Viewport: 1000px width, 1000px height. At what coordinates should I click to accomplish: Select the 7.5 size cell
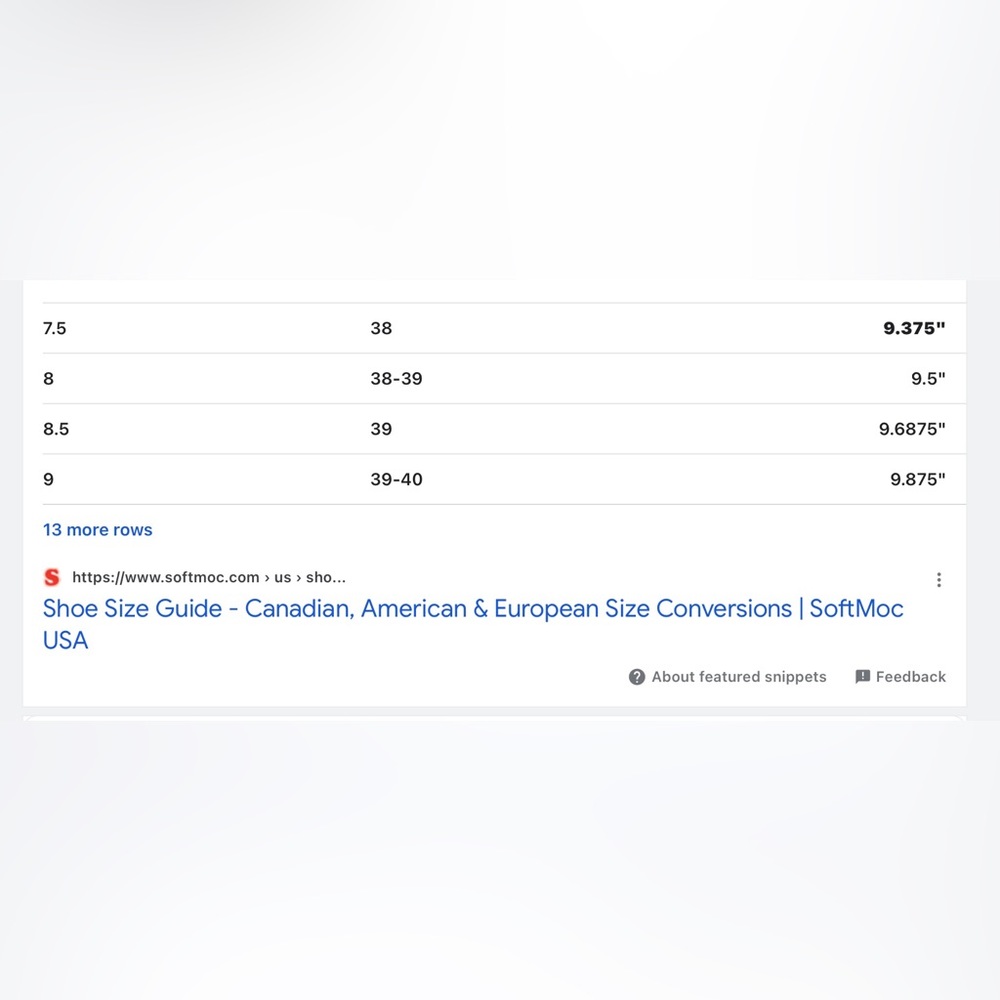click(x=55, y=328)
